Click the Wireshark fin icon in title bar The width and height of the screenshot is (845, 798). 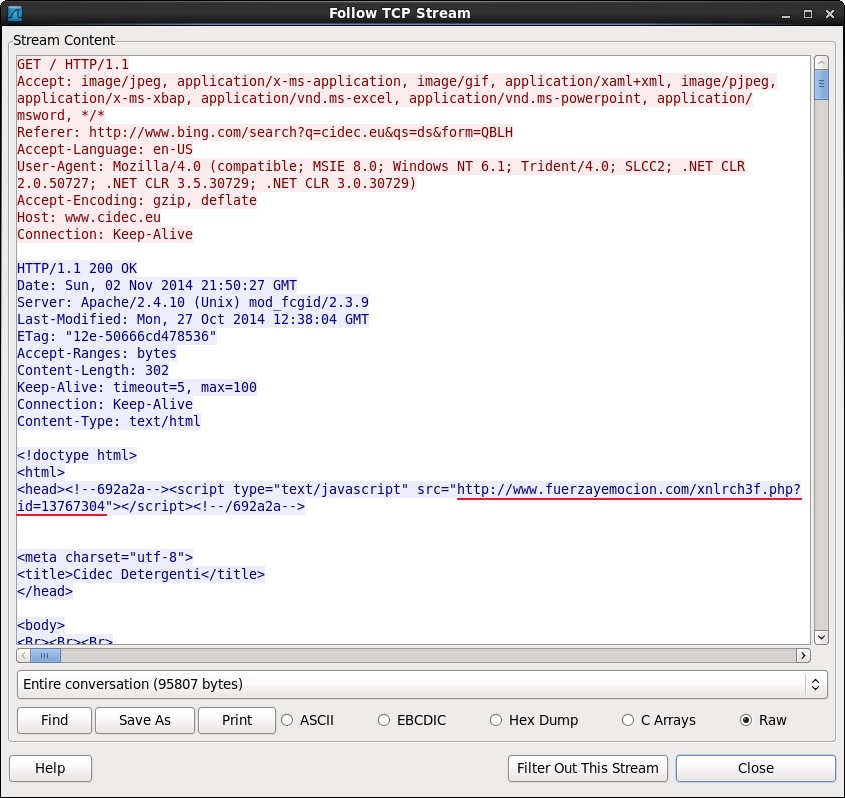(15, 13)
